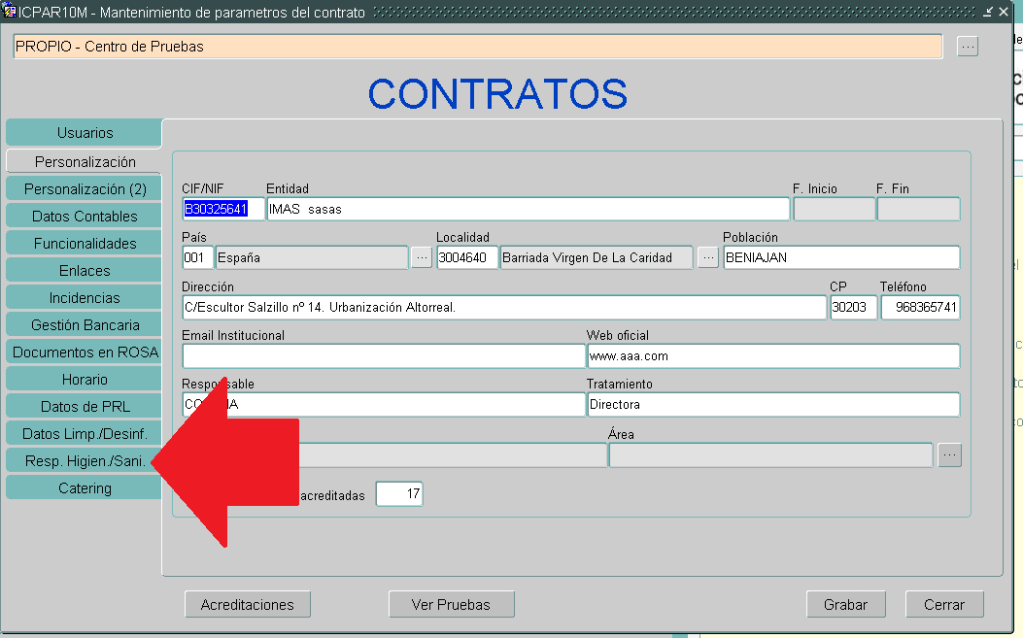Select the Datos Contables tab

[x=84, y=216]
